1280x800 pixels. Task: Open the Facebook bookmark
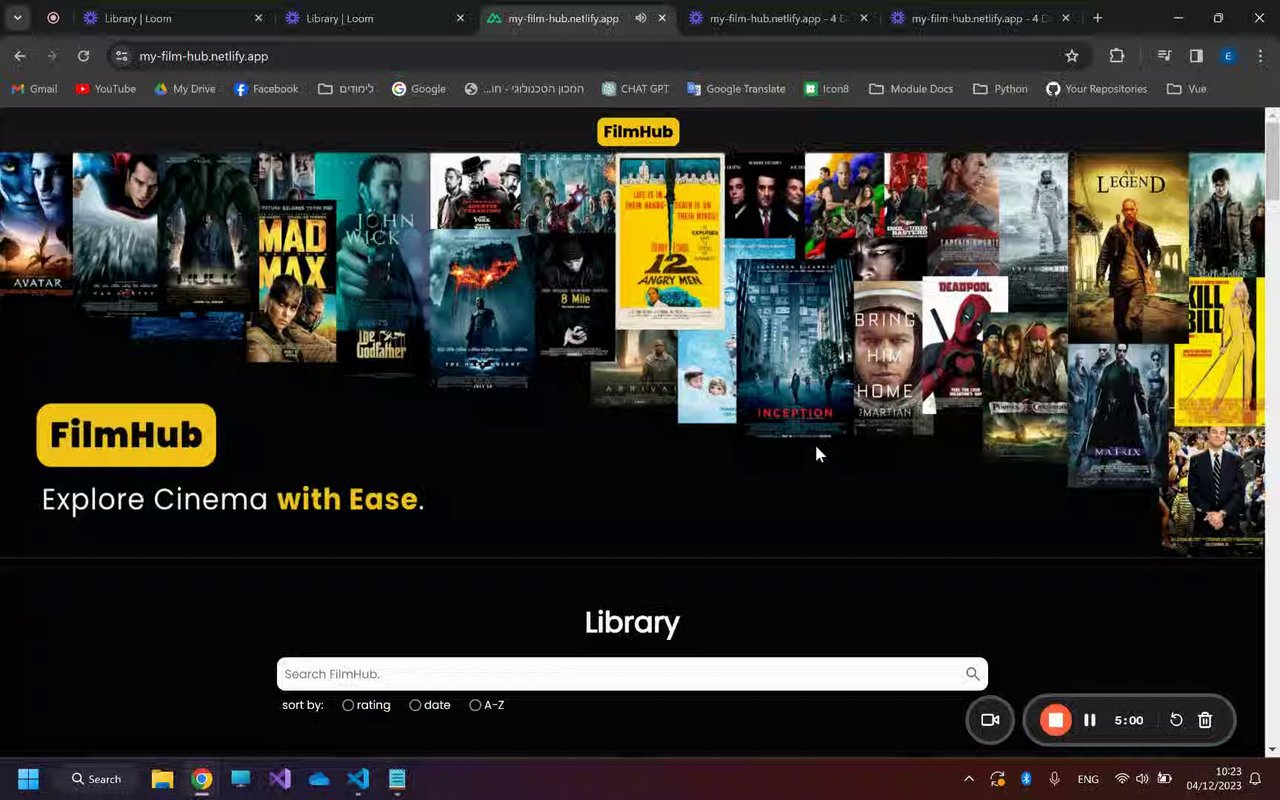pos(266,89)
